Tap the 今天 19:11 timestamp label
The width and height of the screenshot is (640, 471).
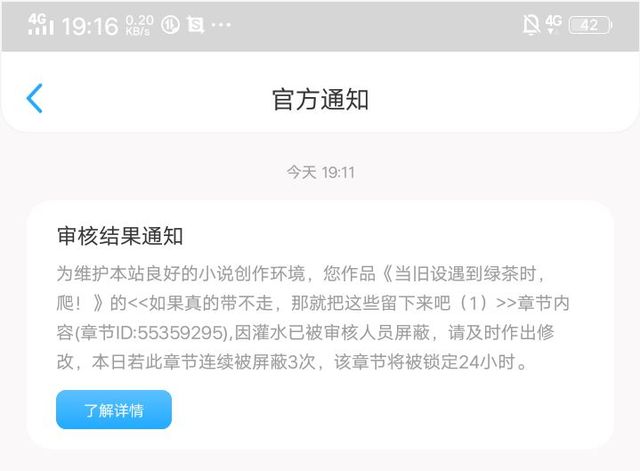pos(320,172)
